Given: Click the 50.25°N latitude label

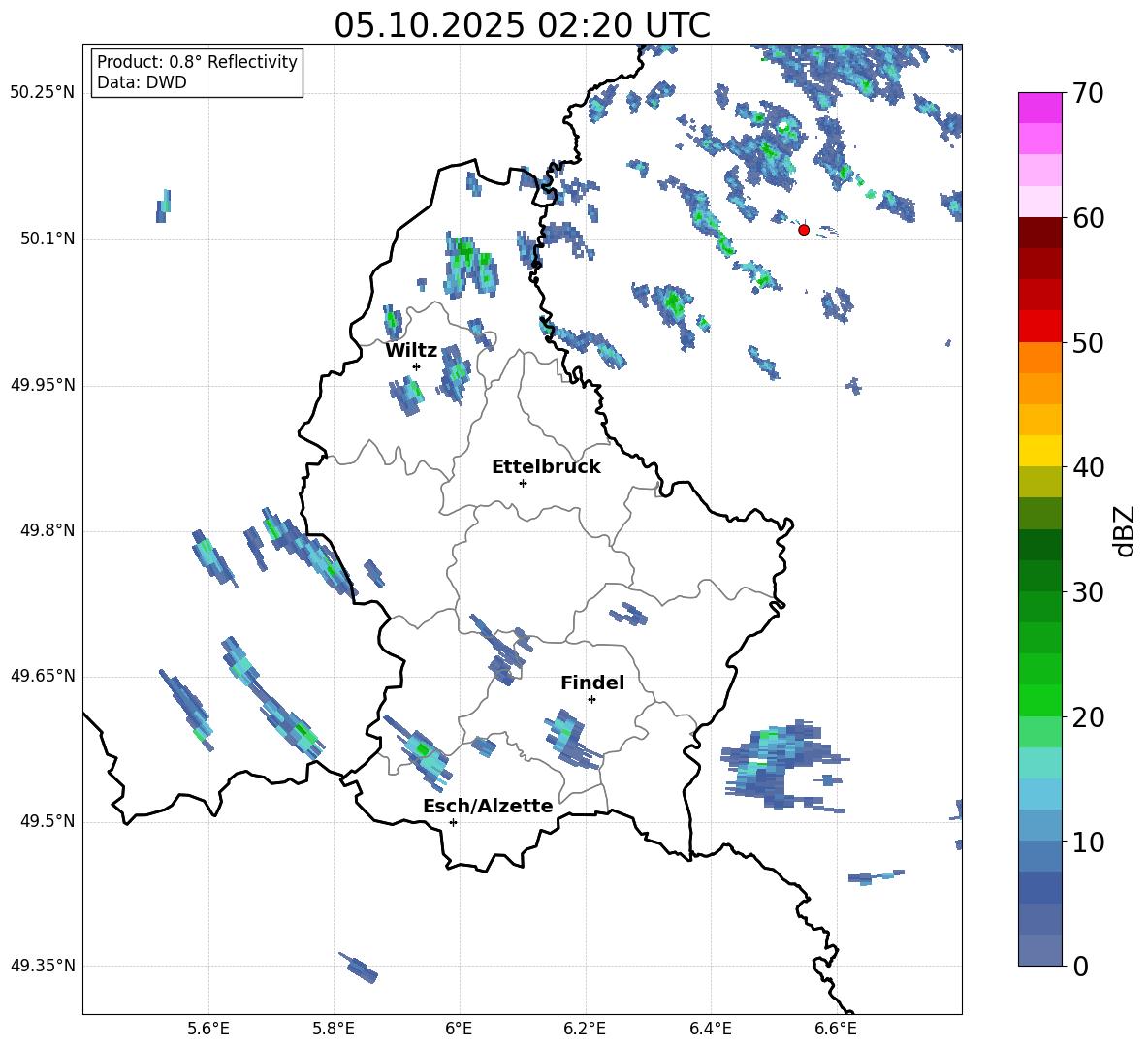Looking at the screenshot, I should pyautogui.click(x=43, y=93).
